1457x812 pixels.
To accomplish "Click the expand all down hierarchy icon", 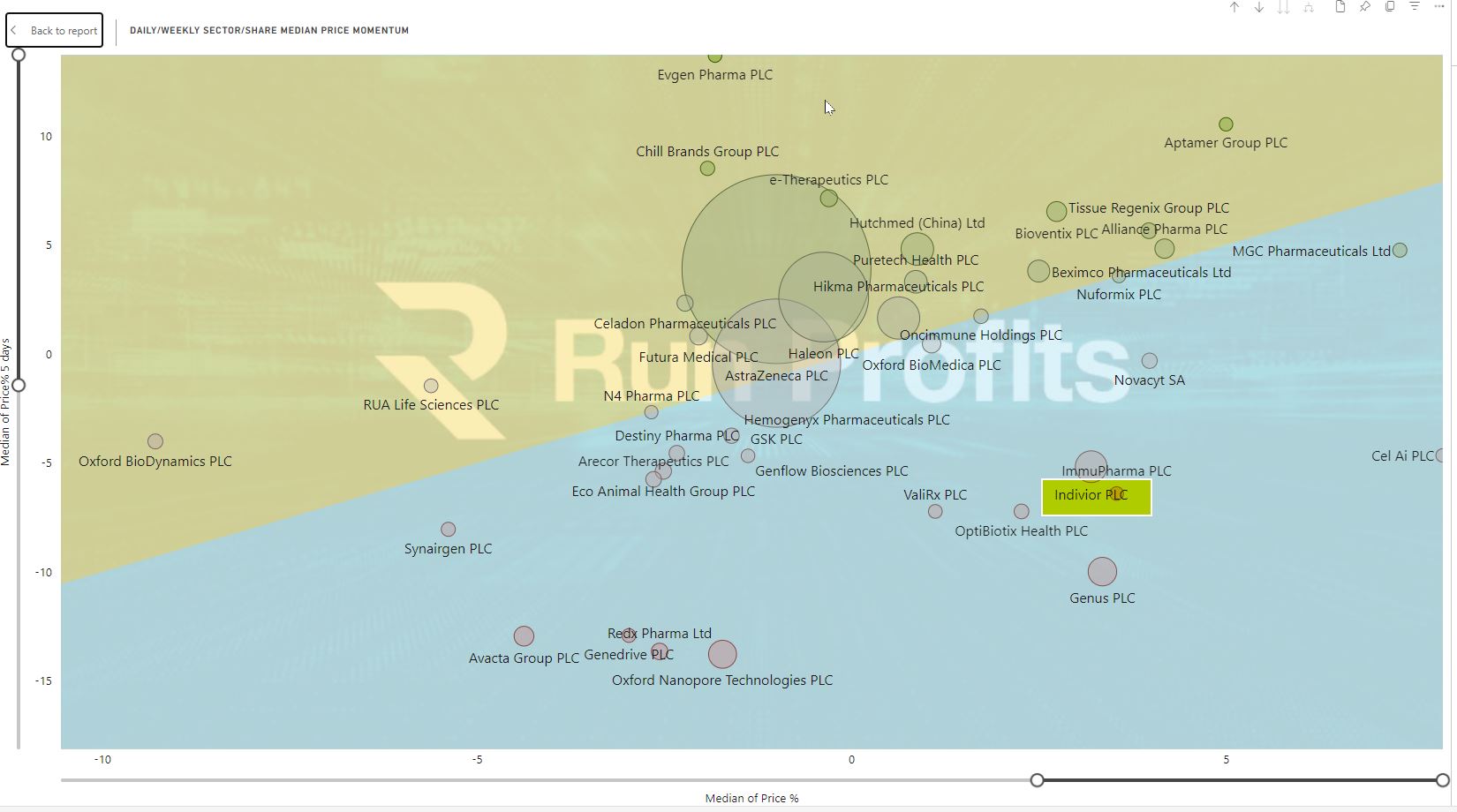I will tap(1309, 7).
